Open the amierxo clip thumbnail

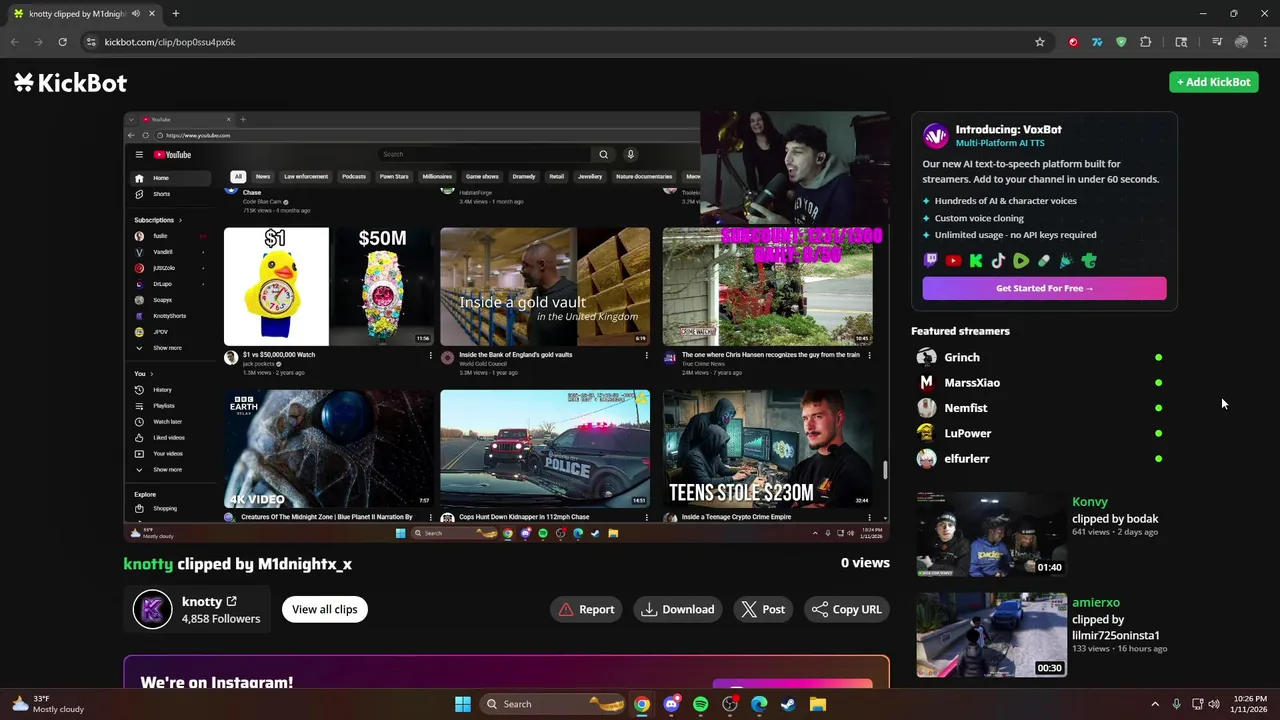click(992, 635)
